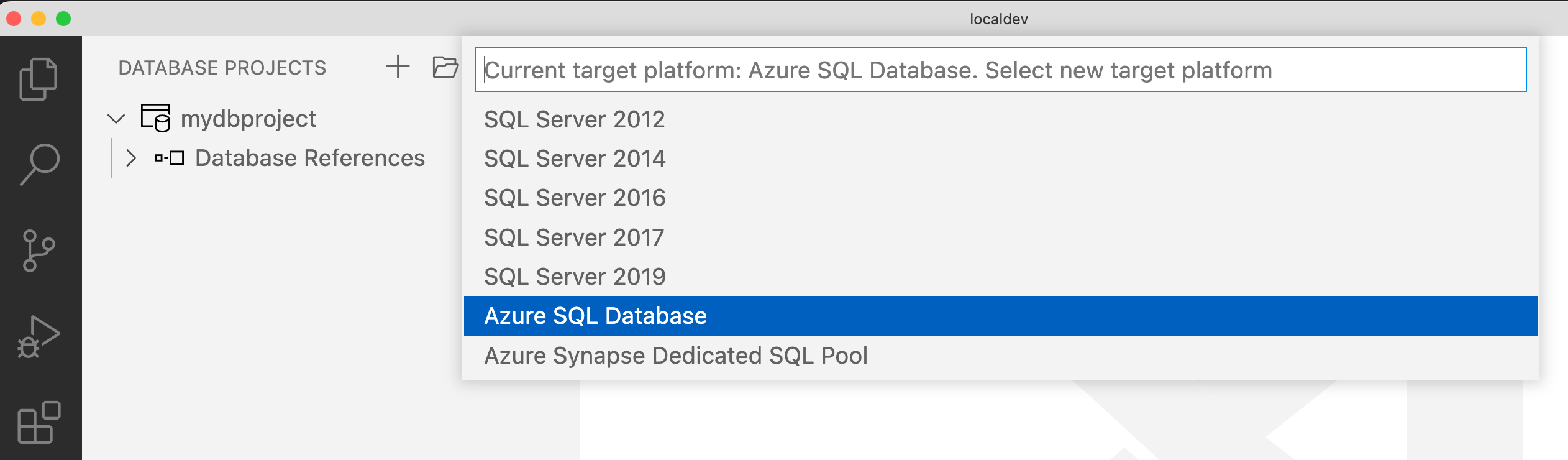Choose SQL Server 2012 target platform

[574, 119]
